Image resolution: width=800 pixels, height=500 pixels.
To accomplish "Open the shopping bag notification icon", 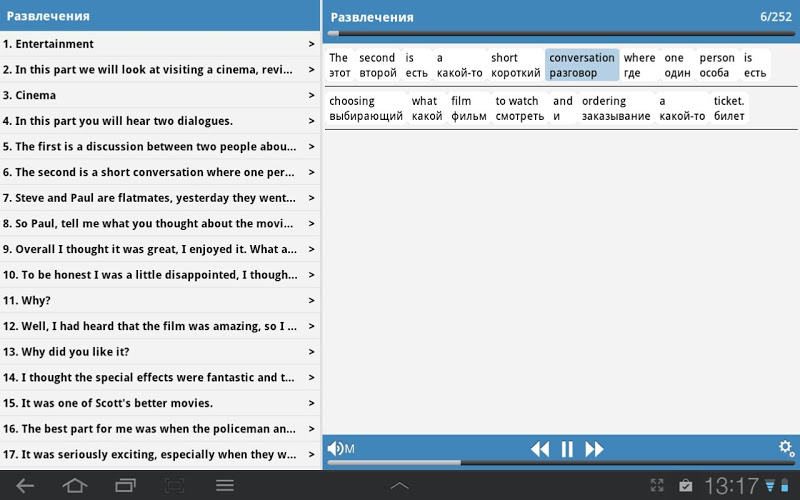I will 685,485.
